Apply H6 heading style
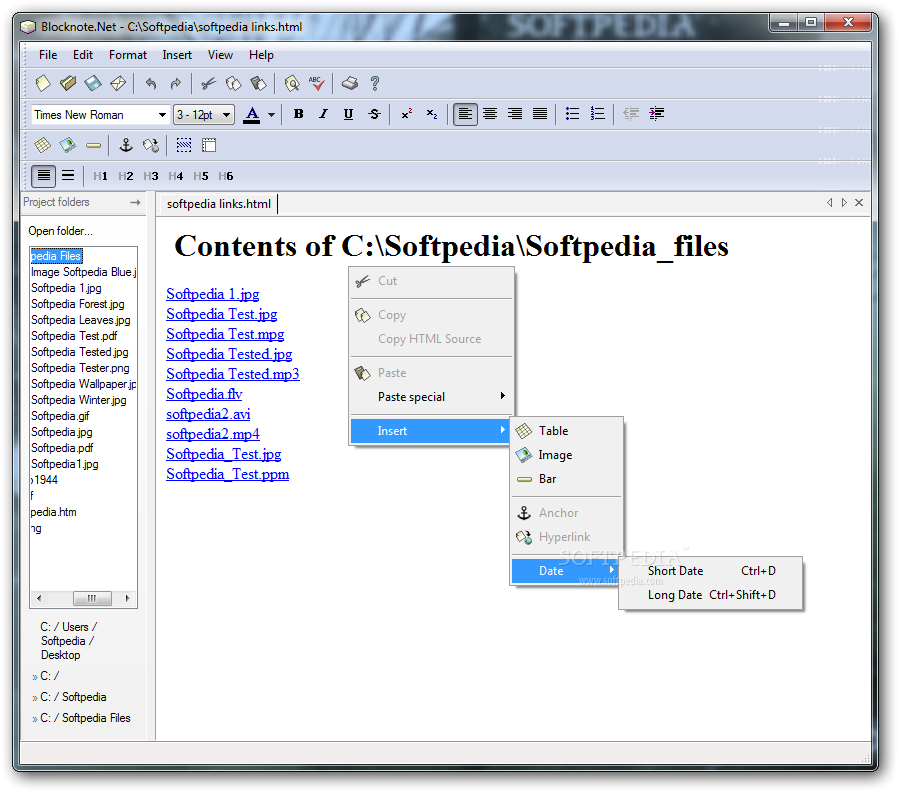Screen dimensions: 899x792 pyautogui.click(x=225, y=176)
